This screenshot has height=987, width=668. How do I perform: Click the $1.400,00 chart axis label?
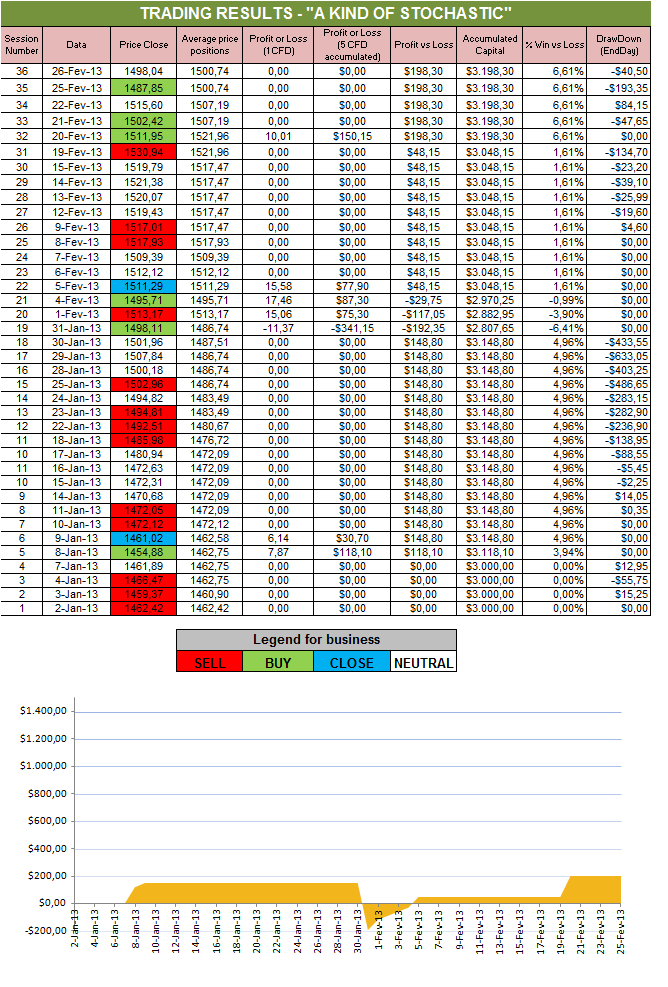click(43, 711)
